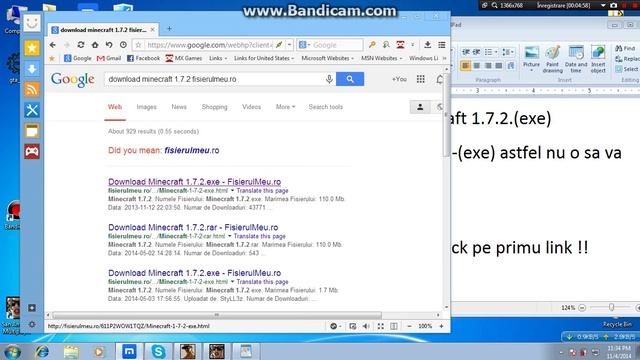Open browsing history clock icon

[123, 45]
